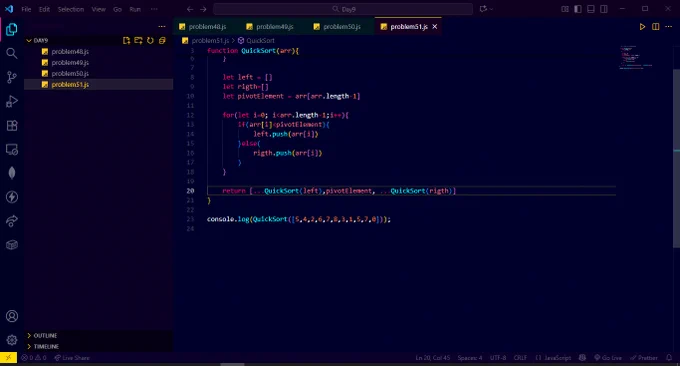The height and width of the screenshot is (366, 680).
Task: Refresh the DAY9 explorer
Action: [x=150, y=40]
